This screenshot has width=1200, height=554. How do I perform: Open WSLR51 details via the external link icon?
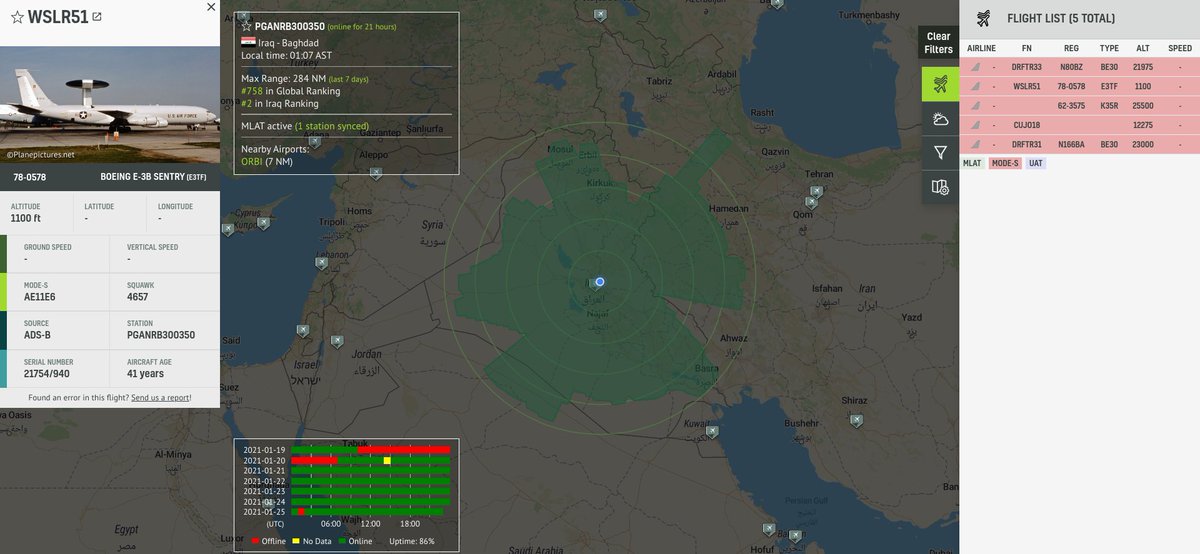coord(96,17)
